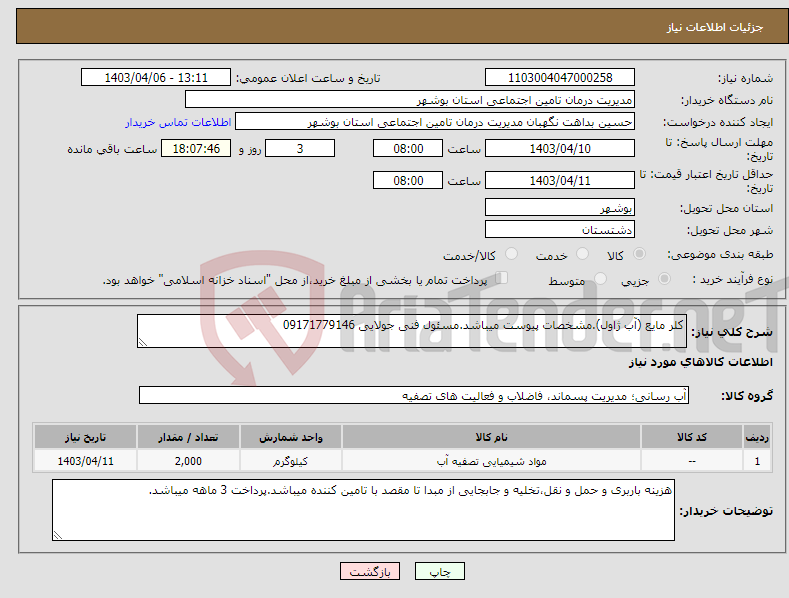Click the remaining days field showing 3
Viewport: 789px width, 598px height.
pos(300,148)
